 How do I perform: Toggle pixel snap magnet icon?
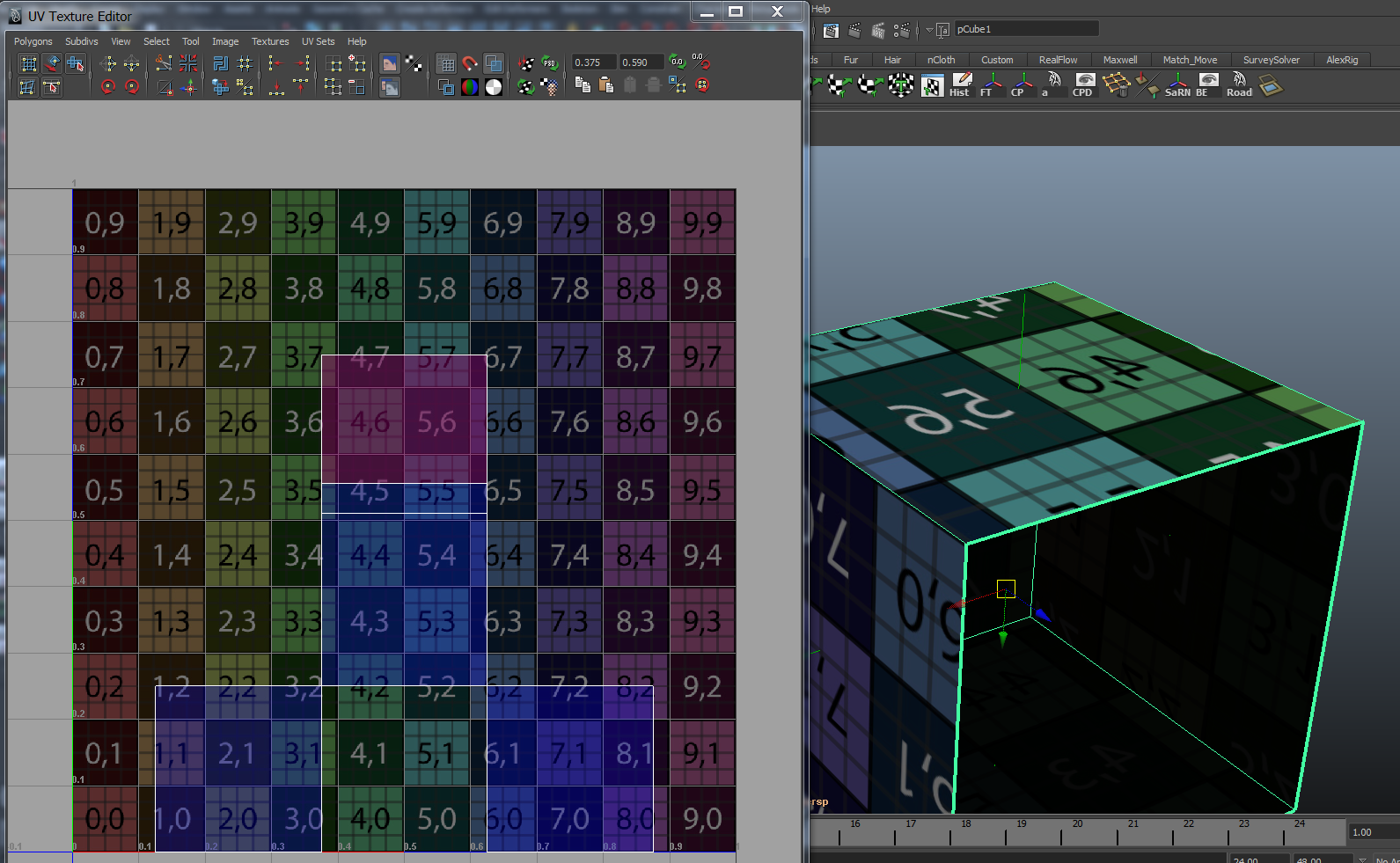point(470,63)
